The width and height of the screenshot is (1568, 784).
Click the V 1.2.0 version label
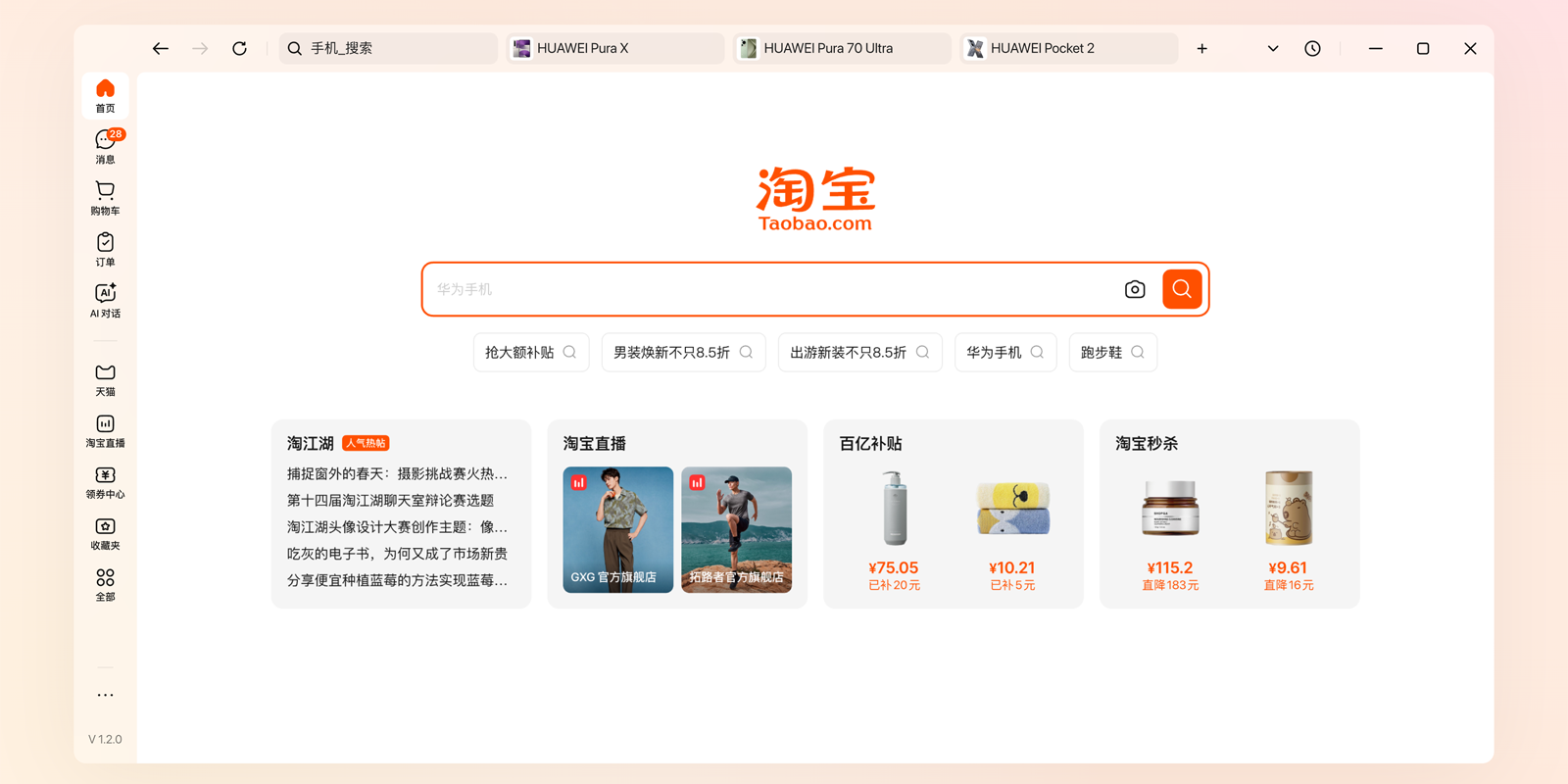click(x=105, y=739)
